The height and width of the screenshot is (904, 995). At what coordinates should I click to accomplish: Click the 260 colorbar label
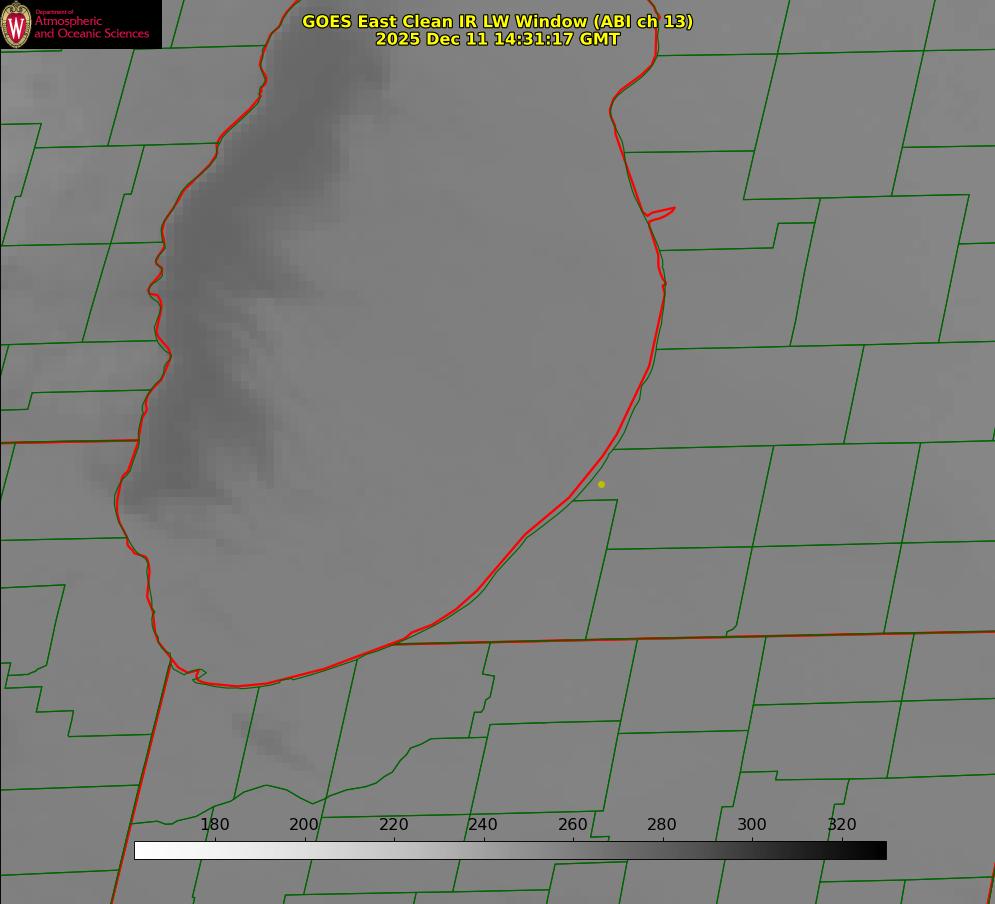[572, 824]
